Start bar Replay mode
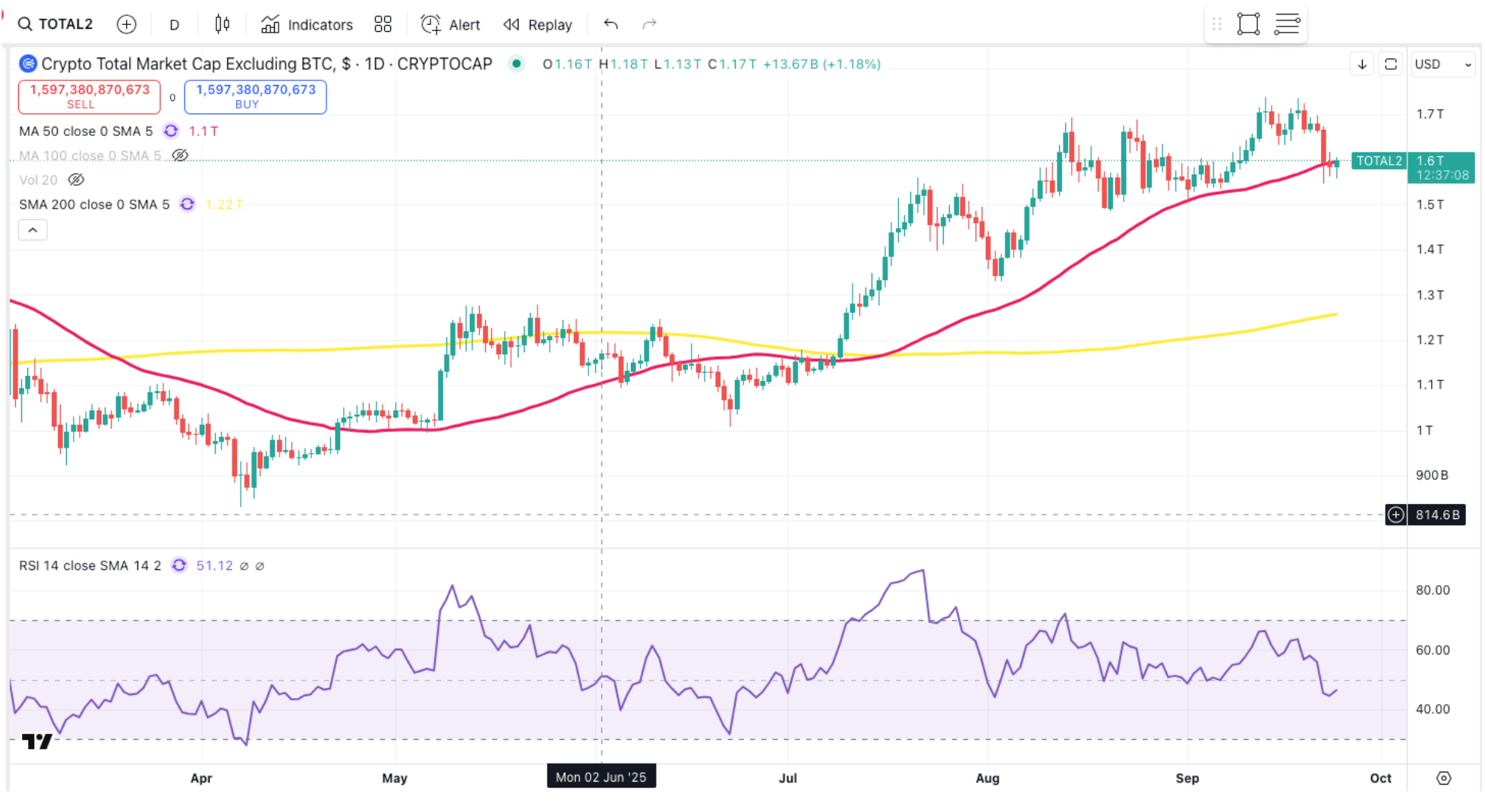The image size is (1485, 812). [x=538, y=24]
